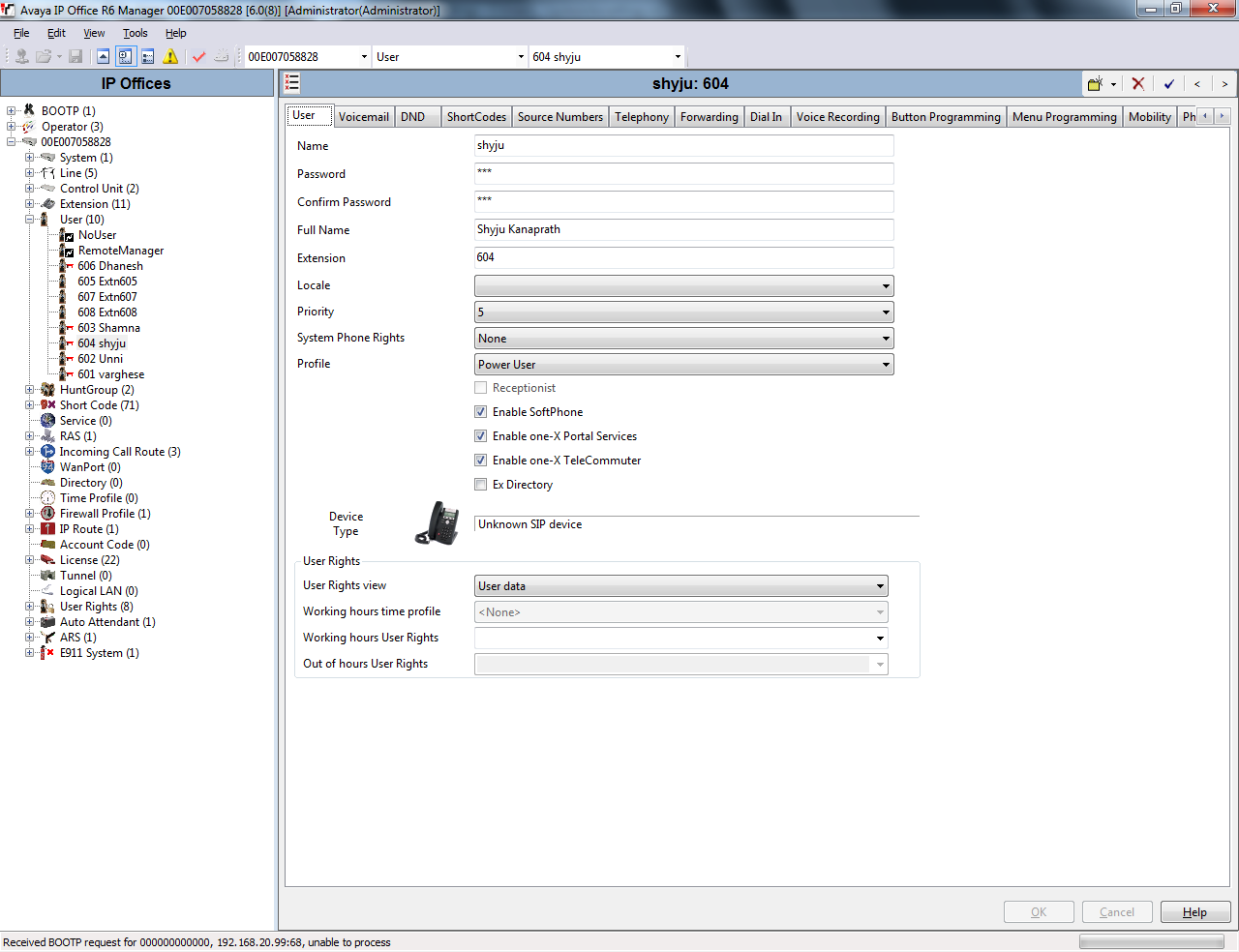The image size is (1239, 952).
Task: Select 603 Shamna user in tree
Action: pos(108,328)
